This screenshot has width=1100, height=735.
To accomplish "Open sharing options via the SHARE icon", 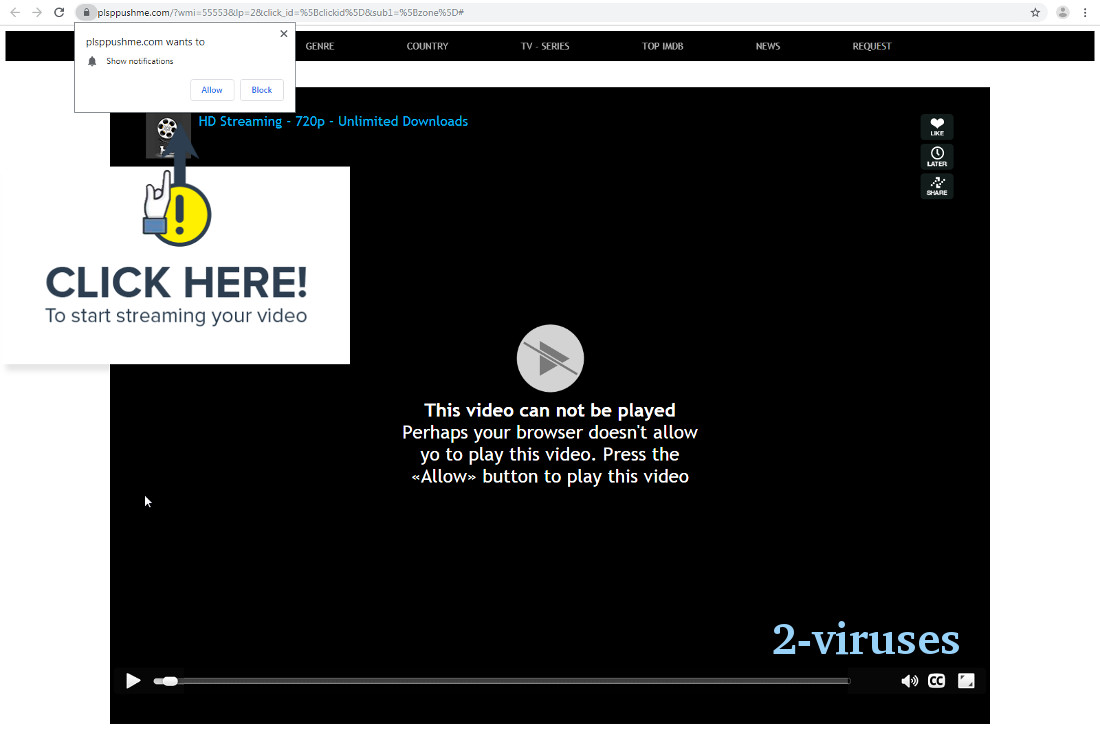I will pos(936,185).
